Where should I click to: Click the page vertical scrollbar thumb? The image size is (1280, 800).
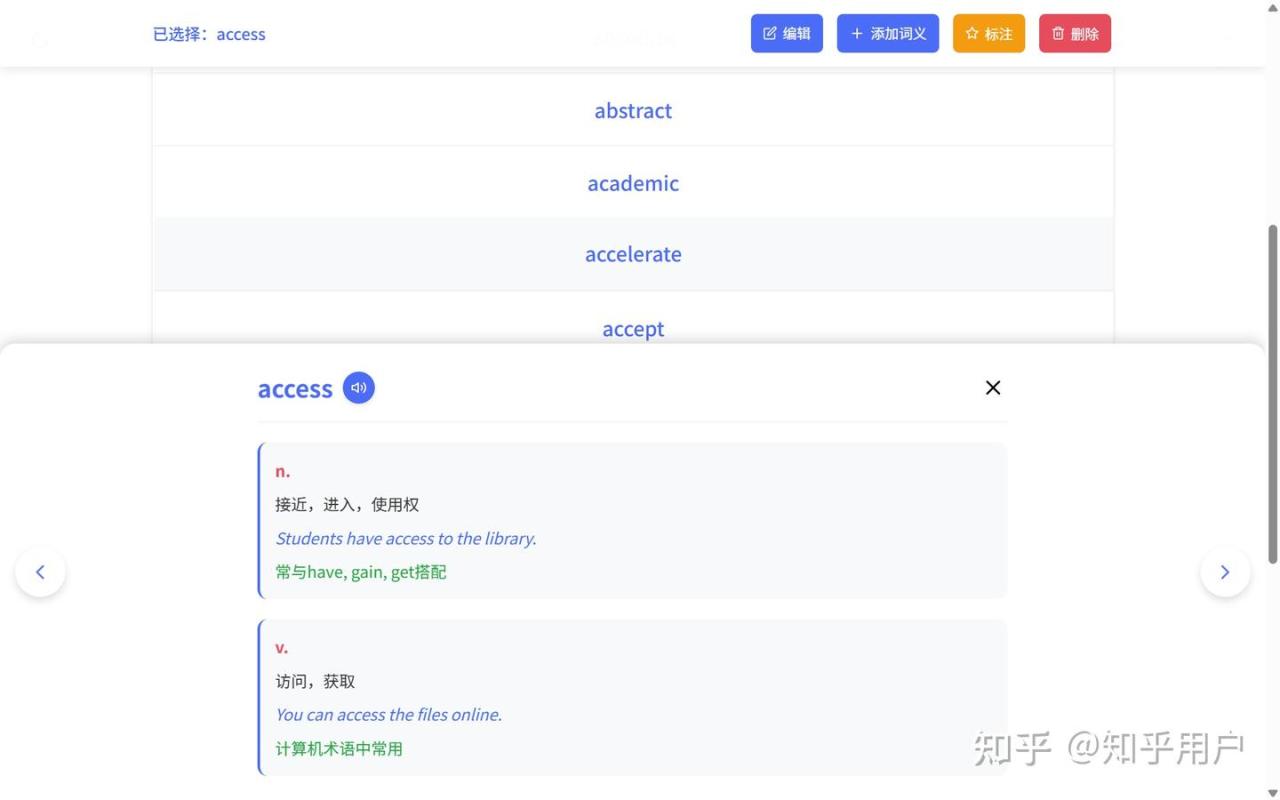pyautogui.click(x=1272, y=394)
